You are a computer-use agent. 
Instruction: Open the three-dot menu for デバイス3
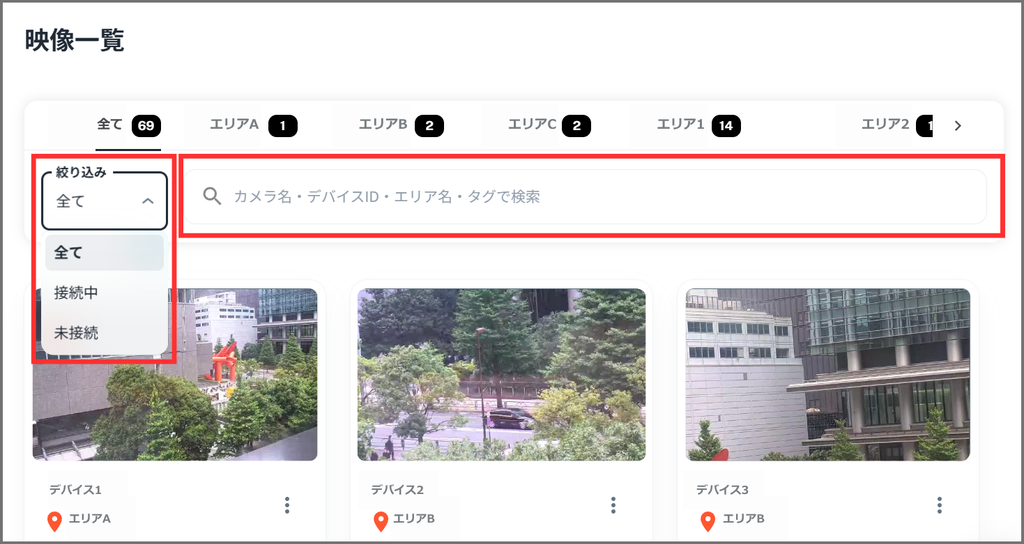click(939, 505)
